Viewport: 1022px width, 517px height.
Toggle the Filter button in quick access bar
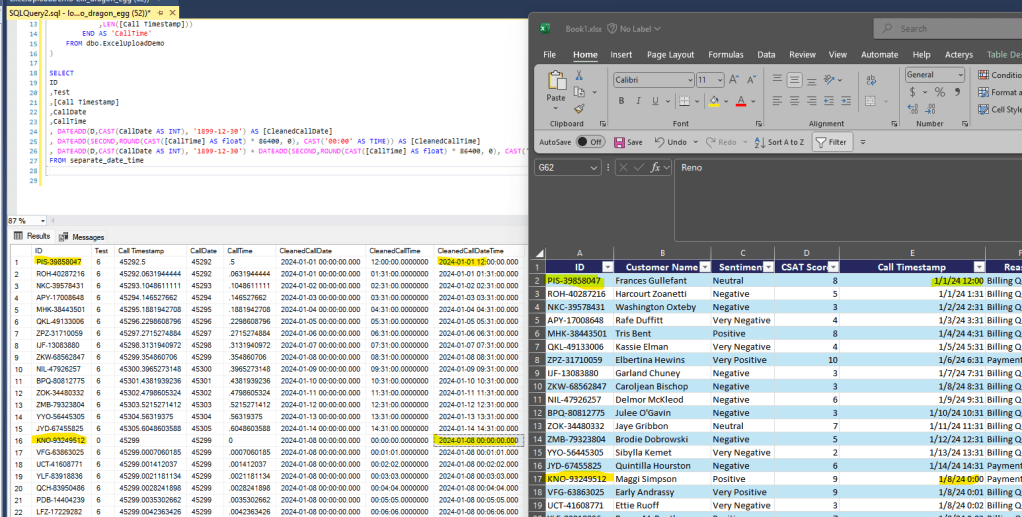(831, 142)
